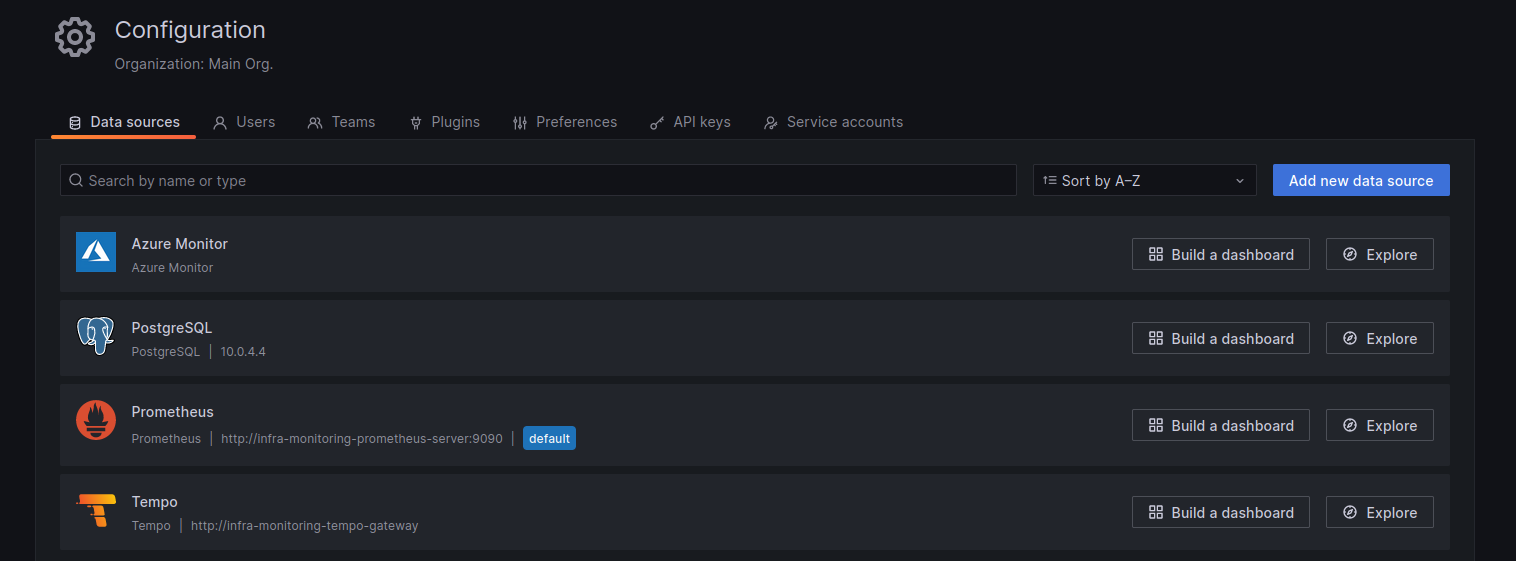Explore the PostgreSQL data source
Viewport: 1516px width, 561px height.
point(1380,338)
